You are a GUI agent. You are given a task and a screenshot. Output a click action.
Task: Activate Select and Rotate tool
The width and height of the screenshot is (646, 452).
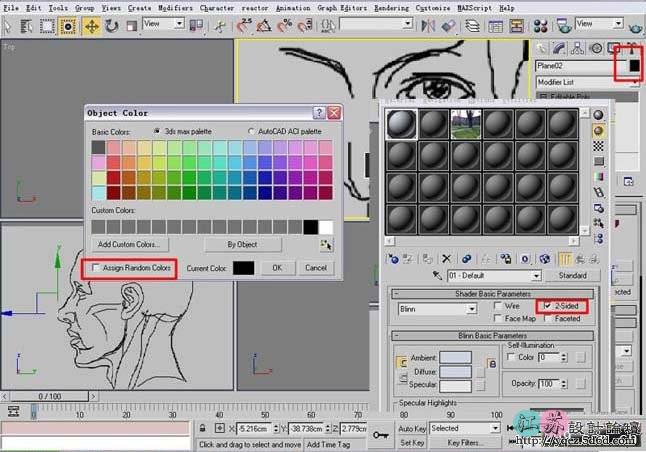pyautogui.click(x=111, y=26)
